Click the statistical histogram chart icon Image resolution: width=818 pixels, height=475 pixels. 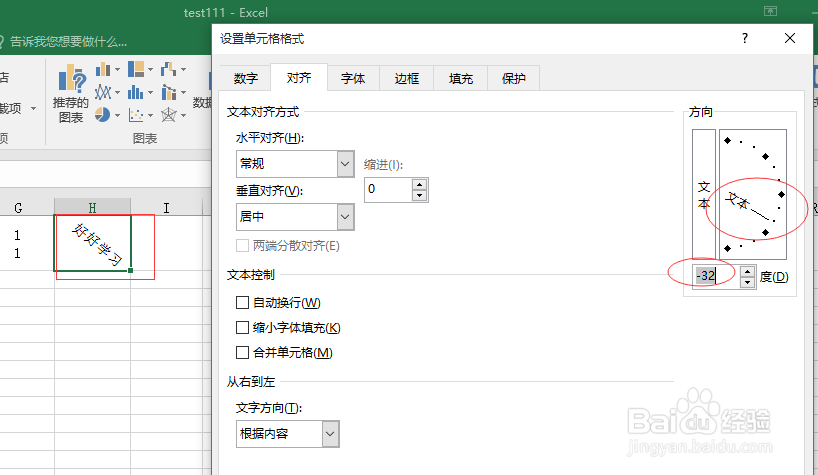click(x=136, y=92)
